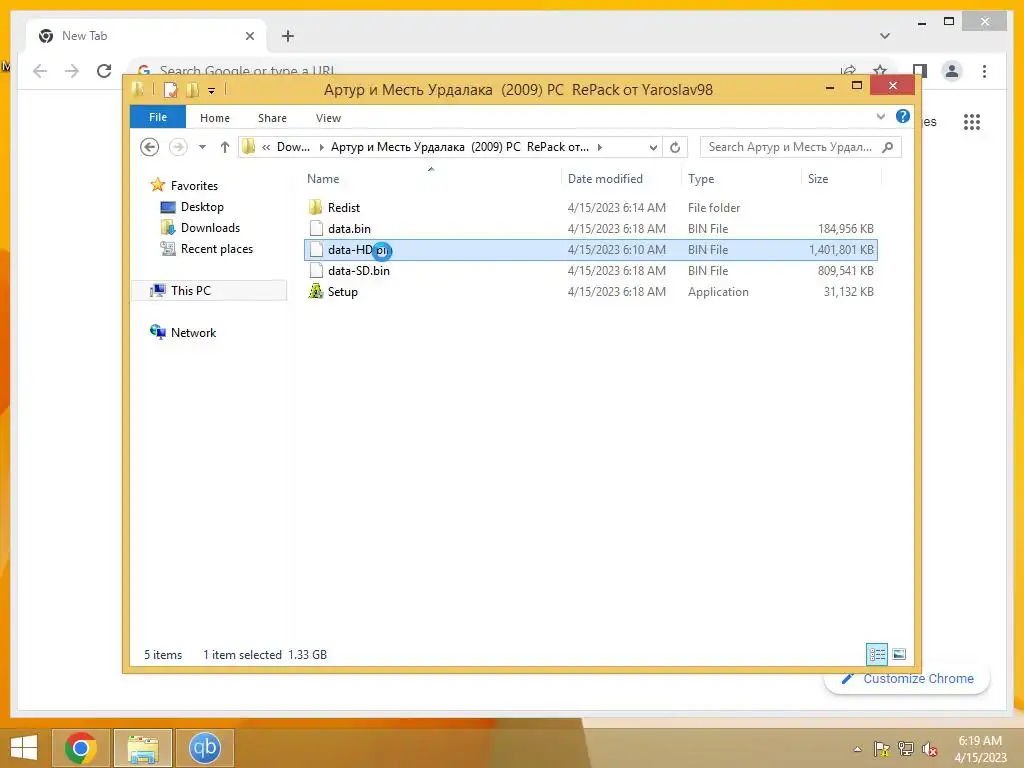Close the New Tab tab
This screenshot has height=768, width=1024.
249,36
